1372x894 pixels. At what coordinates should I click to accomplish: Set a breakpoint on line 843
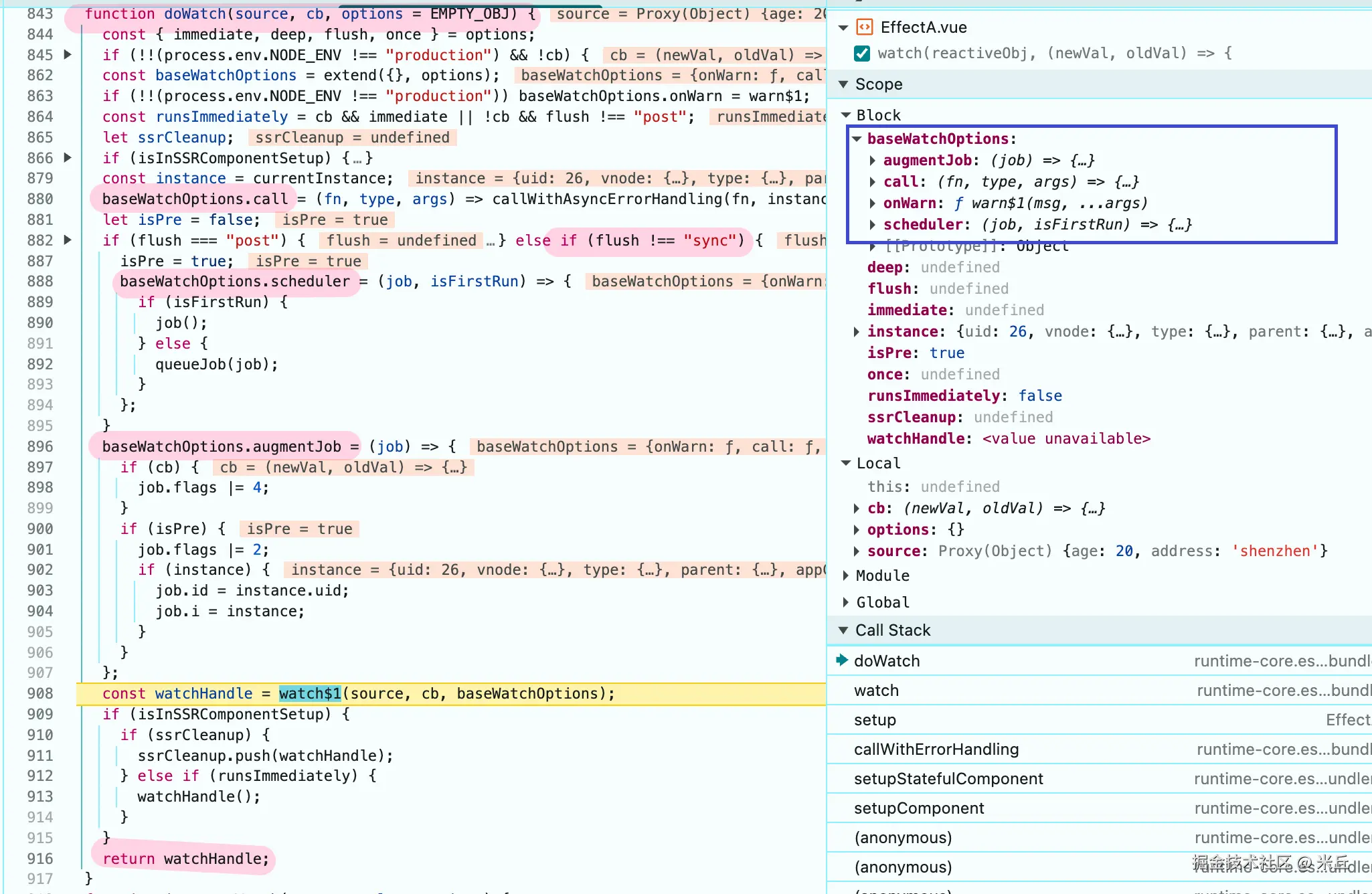40,14
